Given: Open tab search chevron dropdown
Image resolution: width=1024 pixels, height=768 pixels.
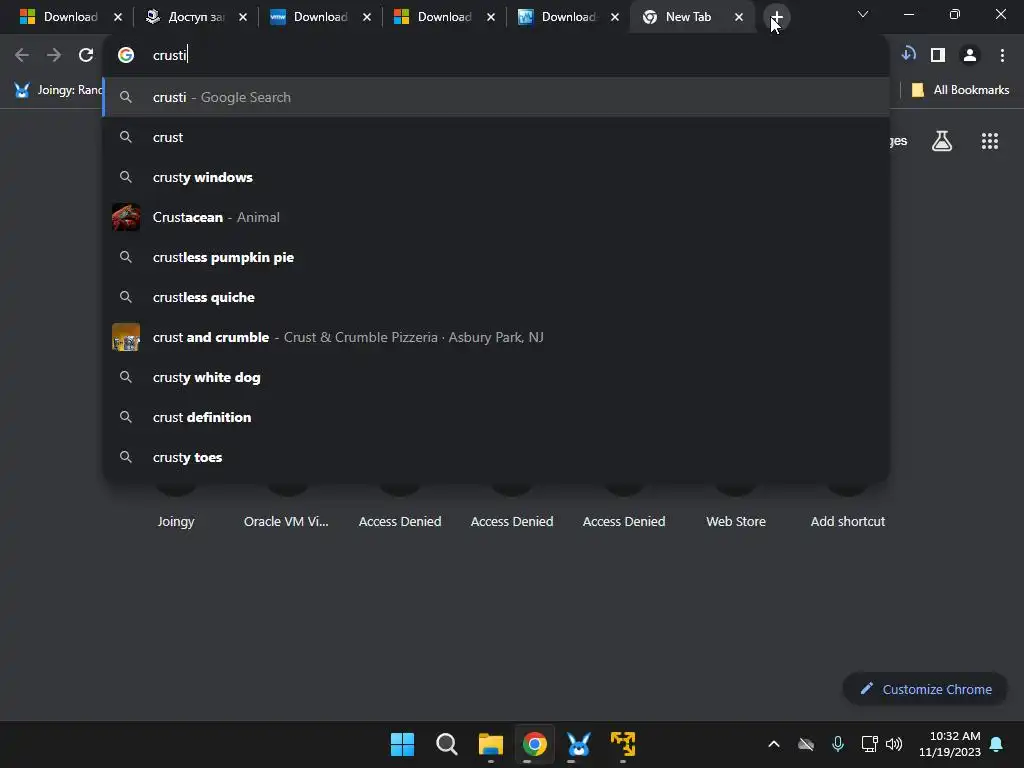Looking at the screenshot, I should point(863,14).
